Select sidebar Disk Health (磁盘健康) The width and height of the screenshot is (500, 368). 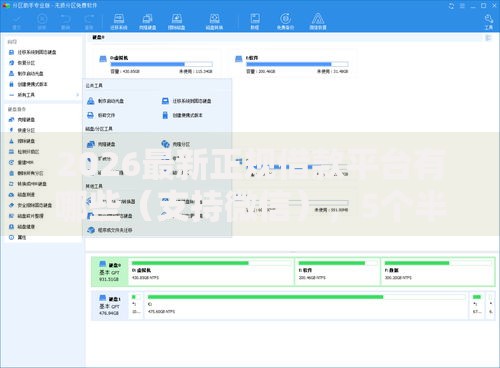pos(22,227)
